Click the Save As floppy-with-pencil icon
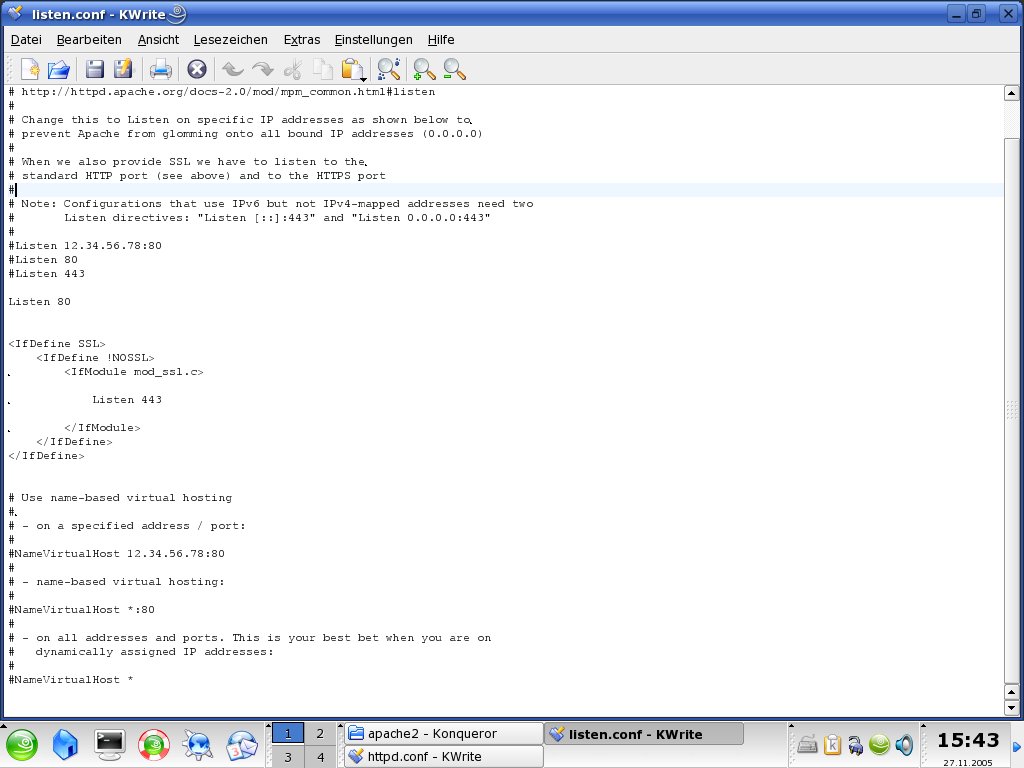The width and height of the screenshot is (1024, 768). [x=123, y=69]
